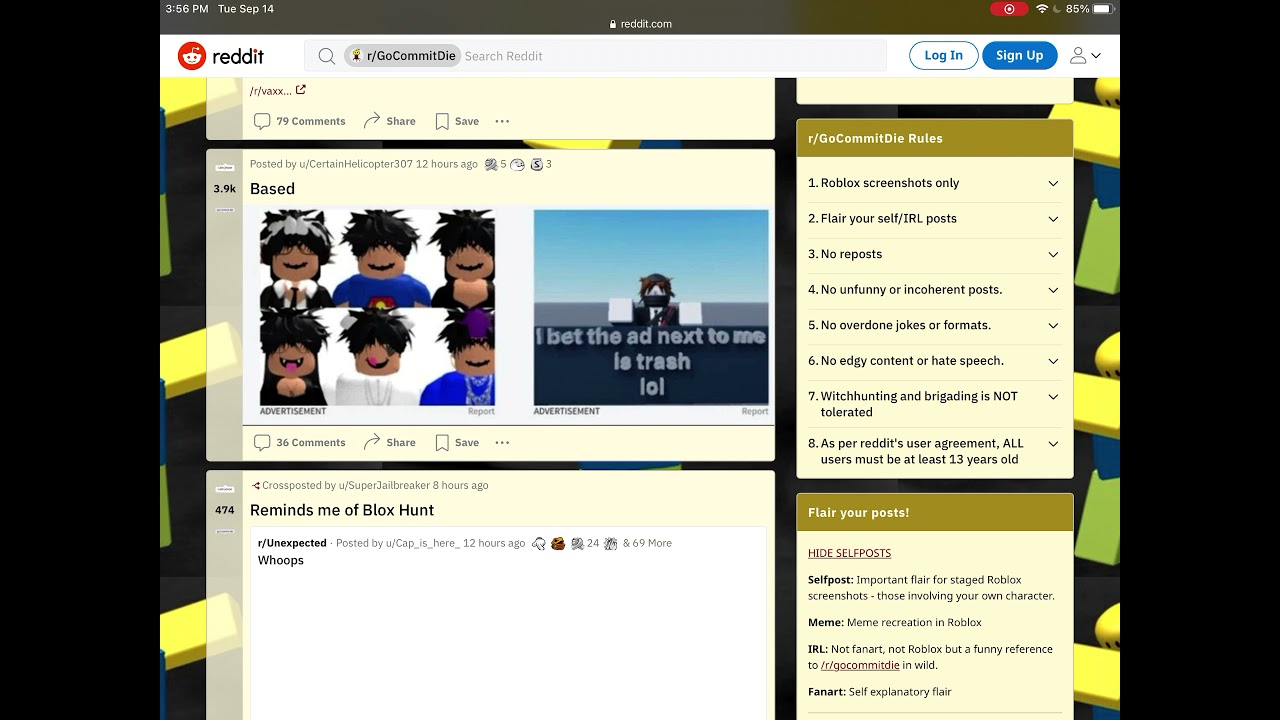The image size is (1280, 720).
Task: Click the Sign Up button
Action: point(1019,56)
